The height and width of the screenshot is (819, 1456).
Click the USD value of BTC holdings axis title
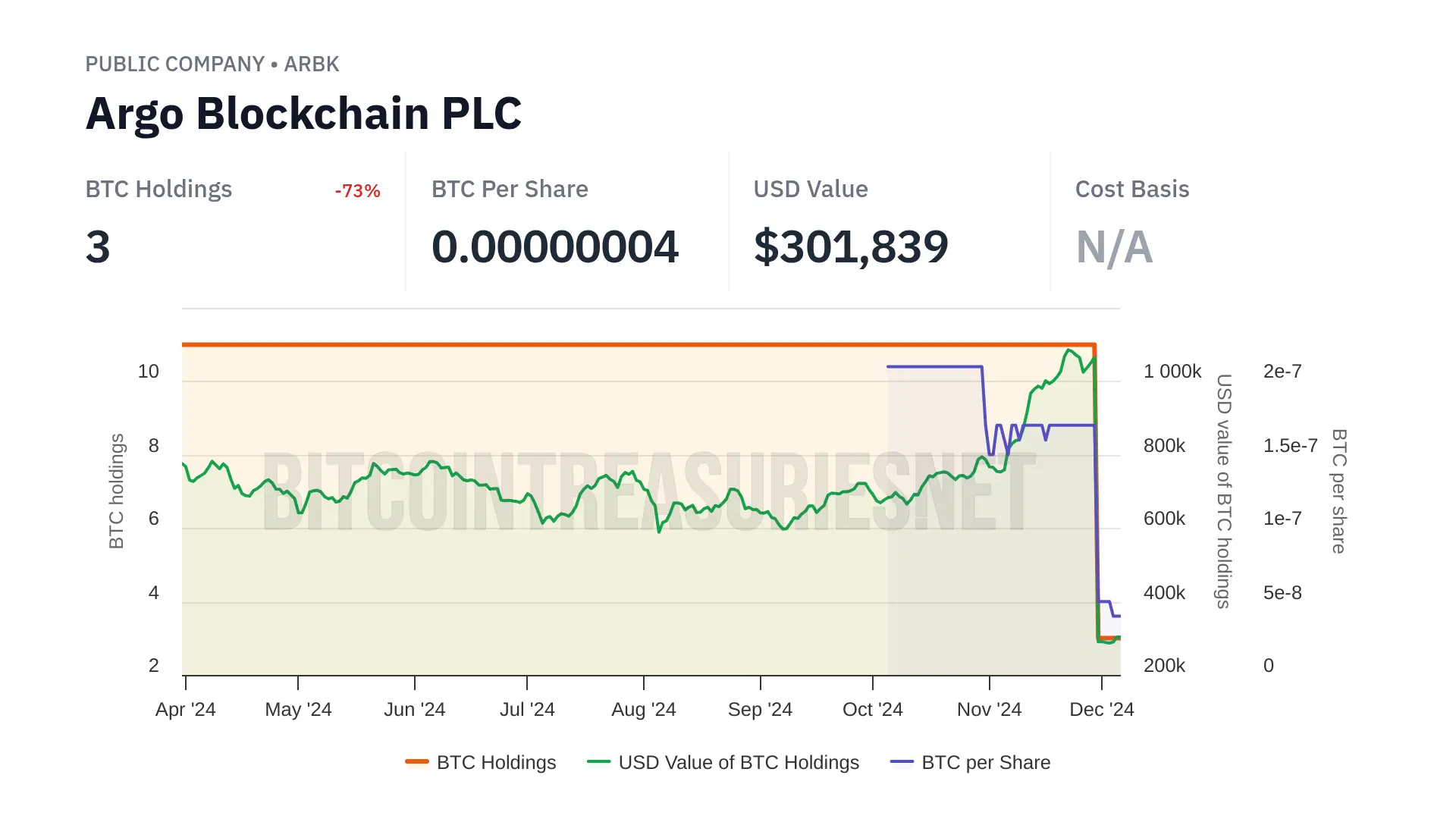pos(1224,491)
